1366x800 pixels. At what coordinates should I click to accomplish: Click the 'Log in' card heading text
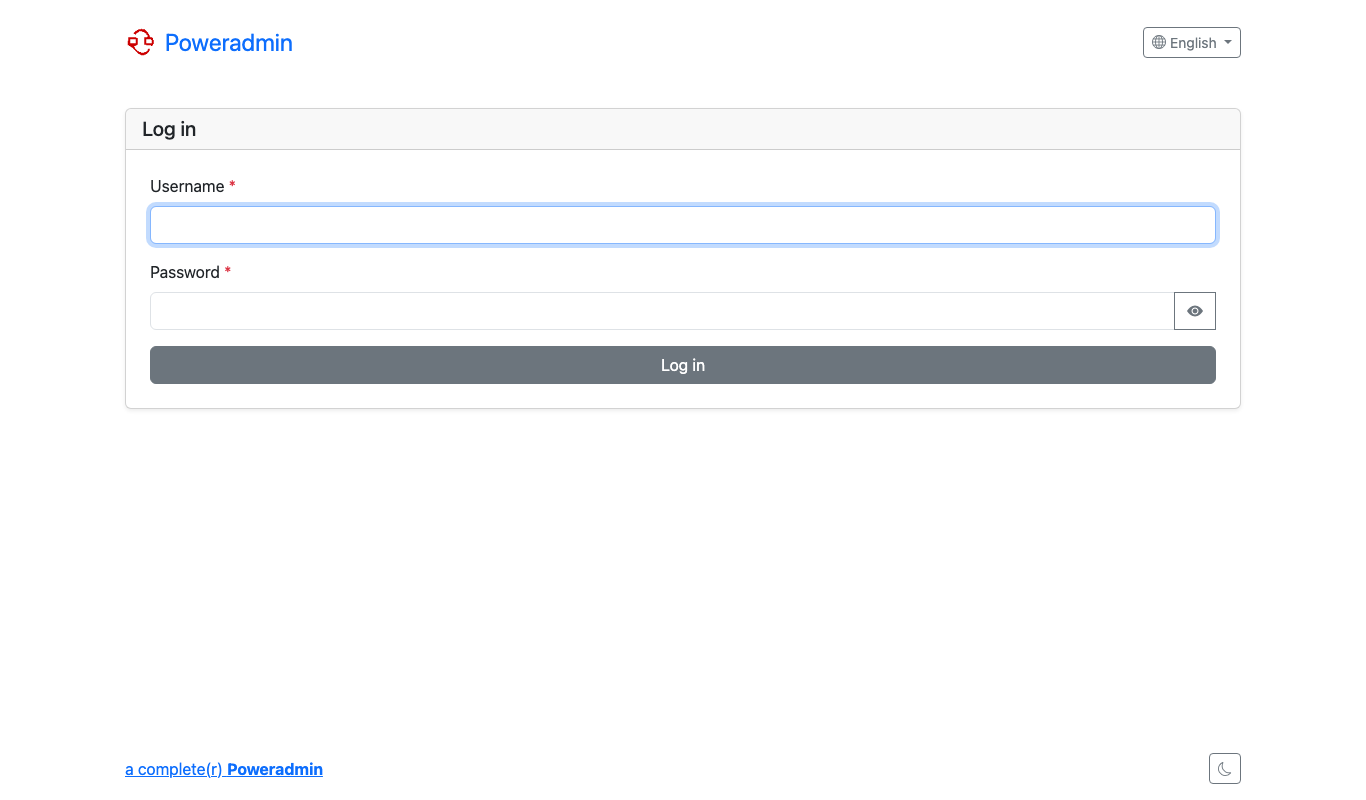pyautogui.click(x=169, y=129)
